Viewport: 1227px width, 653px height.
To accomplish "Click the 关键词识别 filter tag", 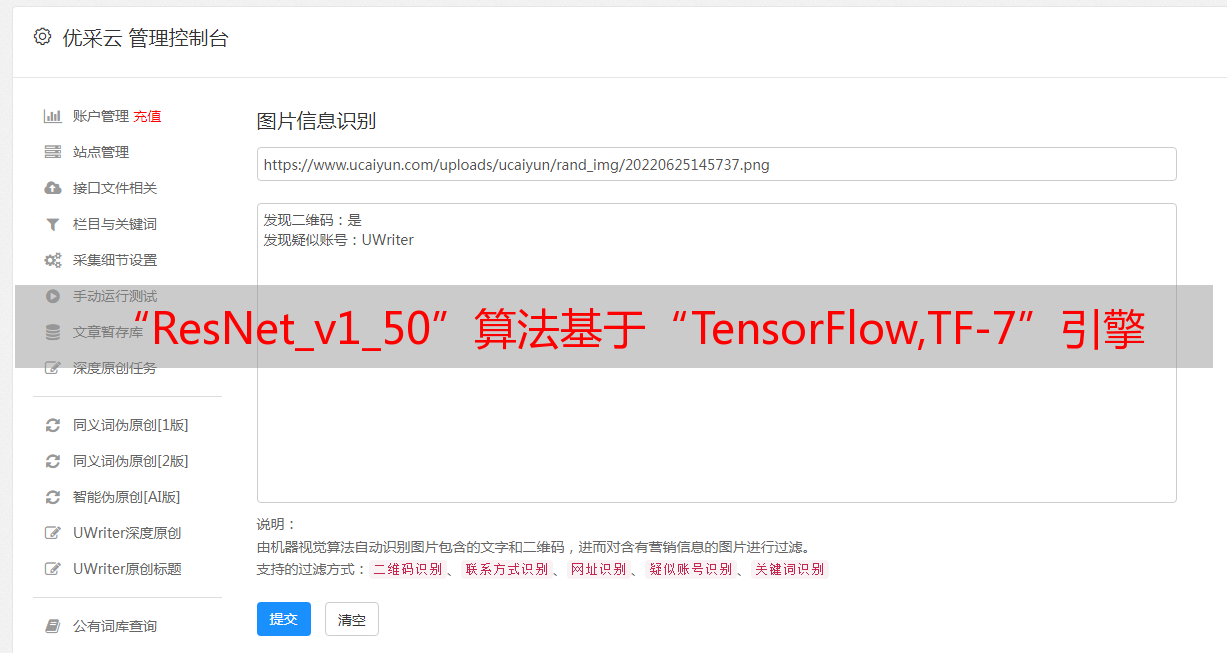I will point(790,569).
